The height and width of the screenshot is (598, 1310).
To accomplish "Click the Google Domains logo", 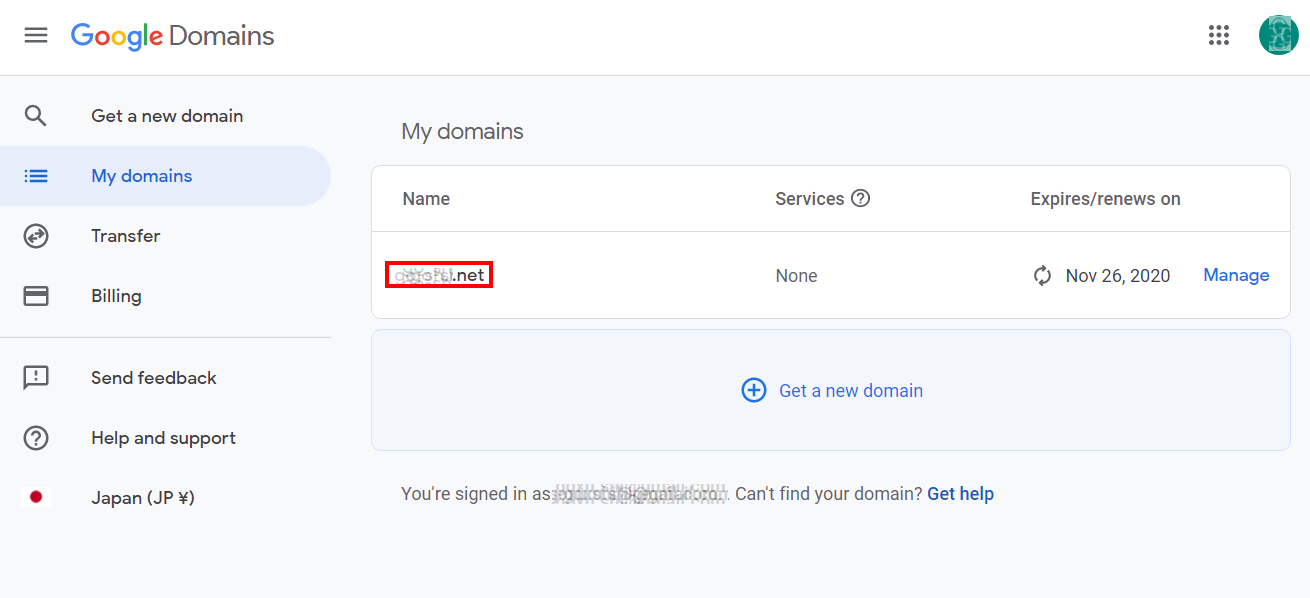I will (x=172, y=36).
